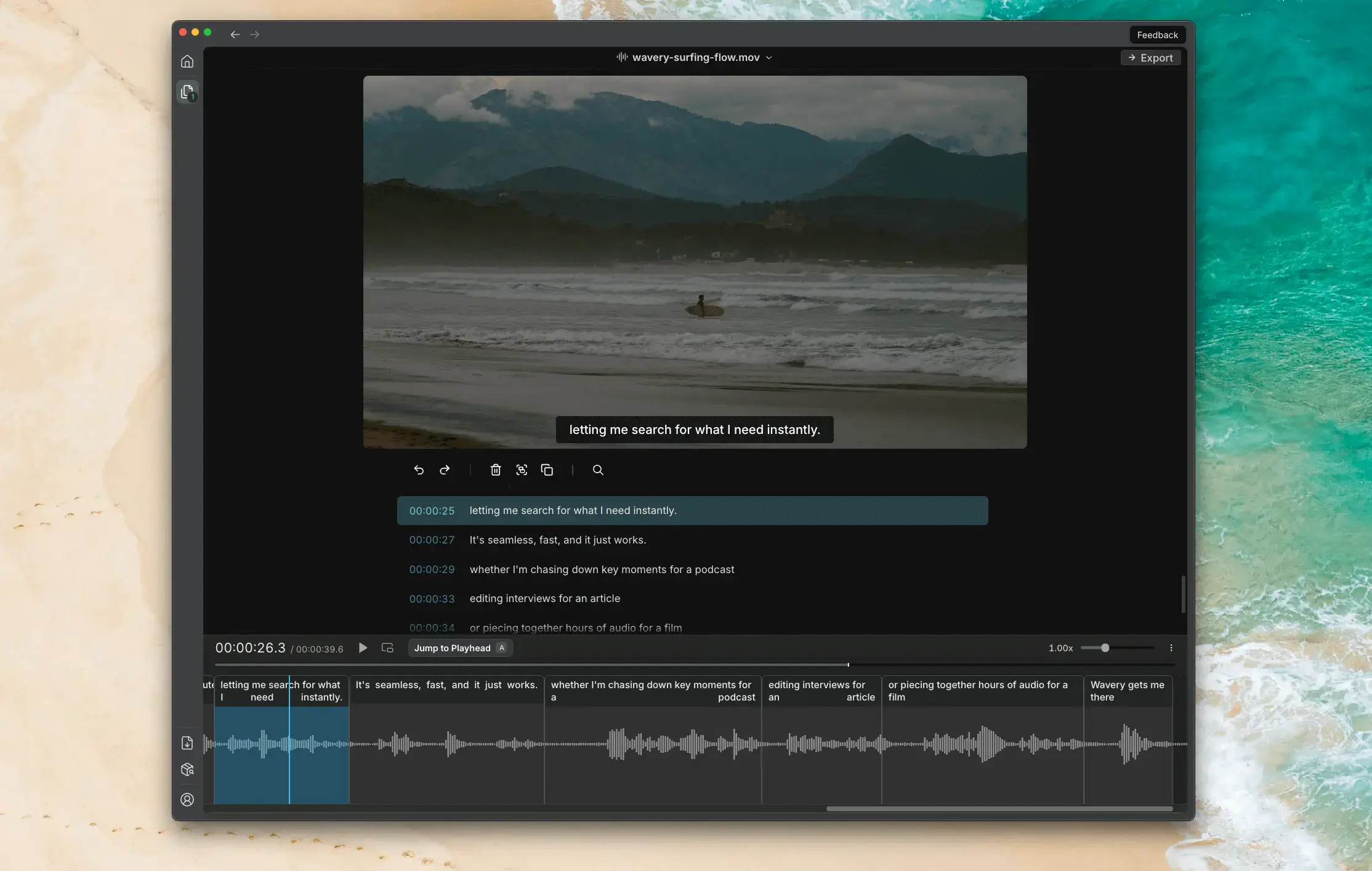The image size is (1372, 871).
Task: Open the asset search tool in the sidebar
Action: (187, 769)
